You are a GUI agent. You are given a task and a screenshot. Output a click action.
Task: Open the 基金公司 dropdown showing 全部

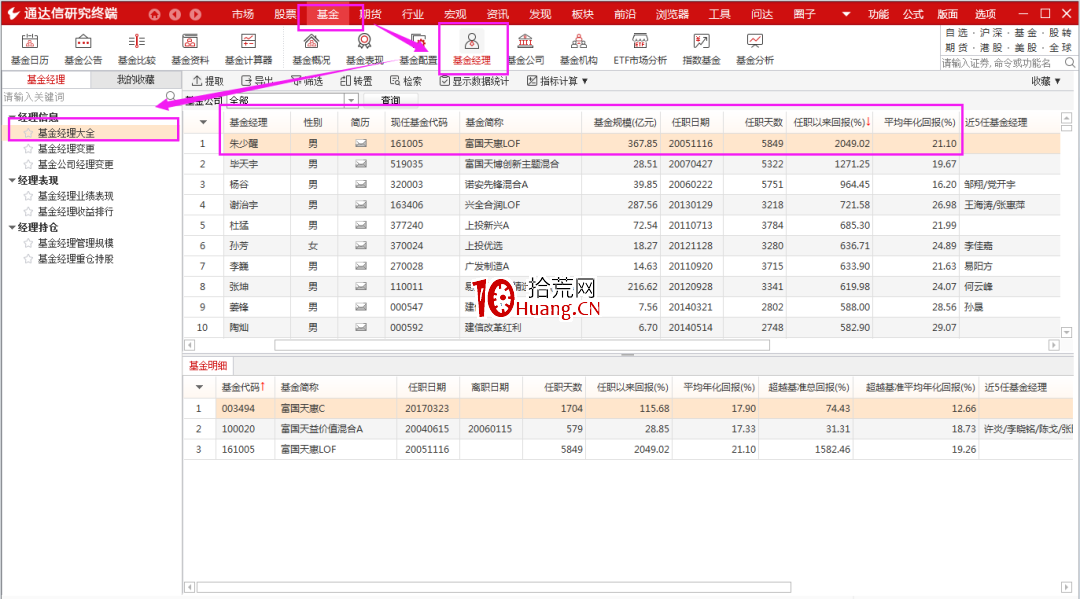point(351,101)
